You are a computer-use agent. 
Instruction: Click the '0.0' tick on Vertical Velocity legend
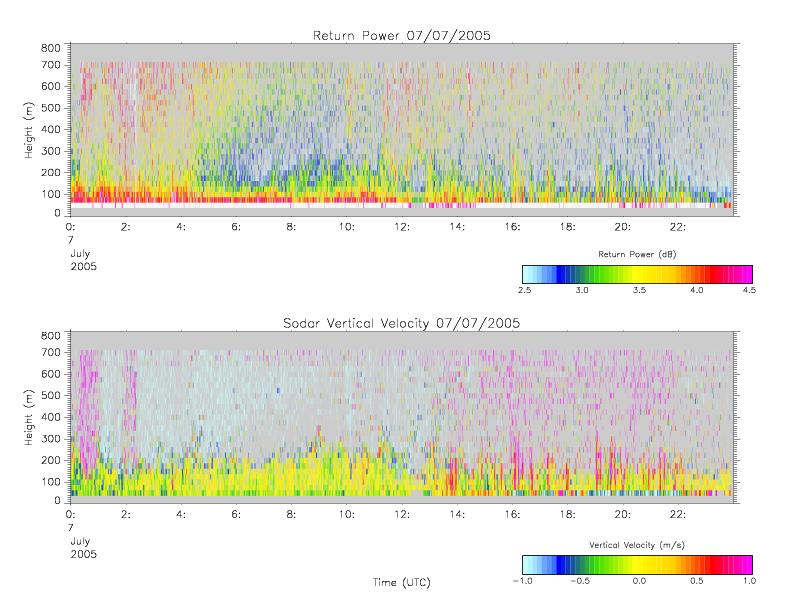pos(639,581)
